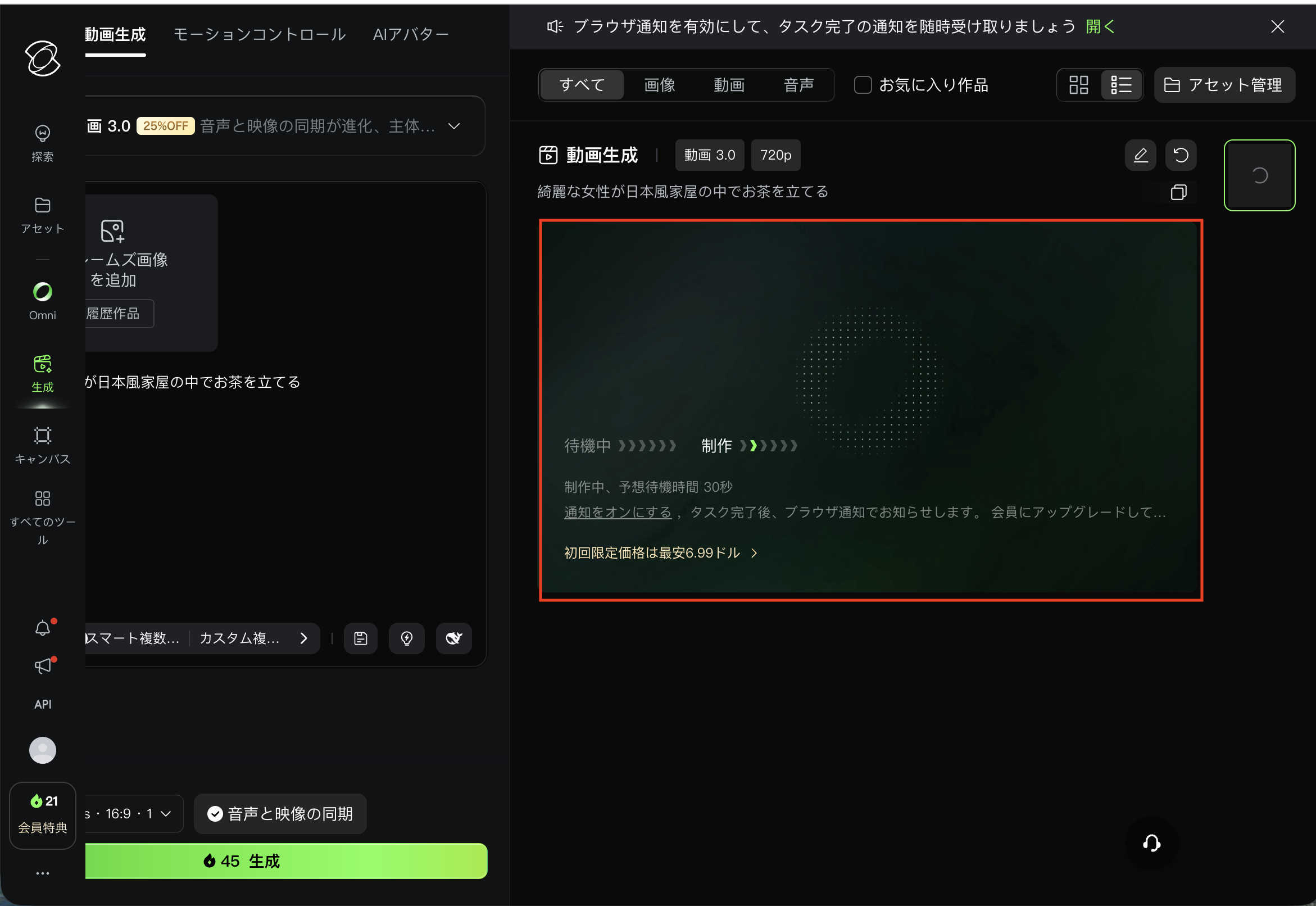
Task: Click the megaphone announcements icon
Action: point(43,665)
